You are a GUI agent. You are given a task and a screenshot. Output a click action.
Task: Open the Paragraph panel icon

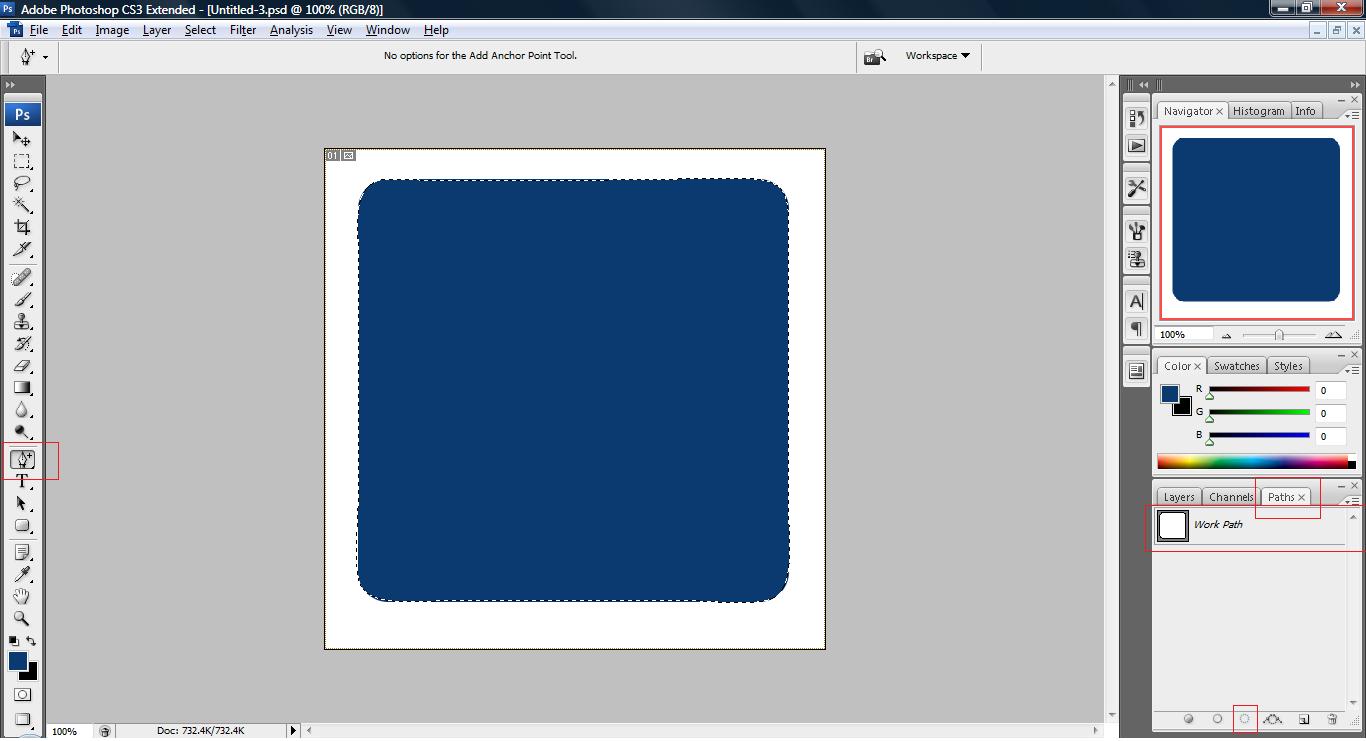click(x=1136, y=328)
